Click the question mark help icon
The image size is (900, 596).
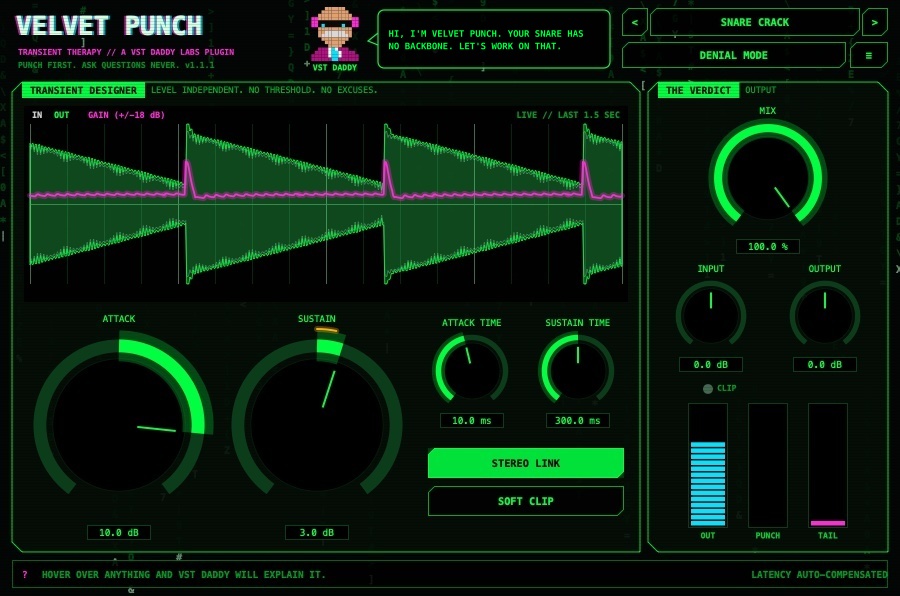[x=25, y=574]
